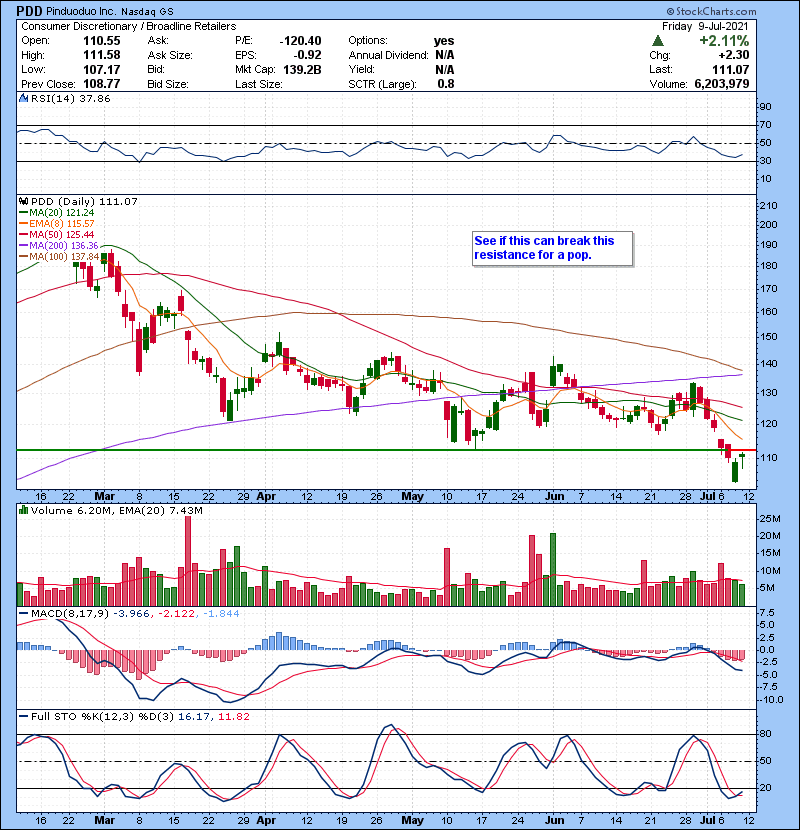Viewport: 800px width, 830px height.
Task: Click the Options value yes
Action: click(x=444, y=41)
